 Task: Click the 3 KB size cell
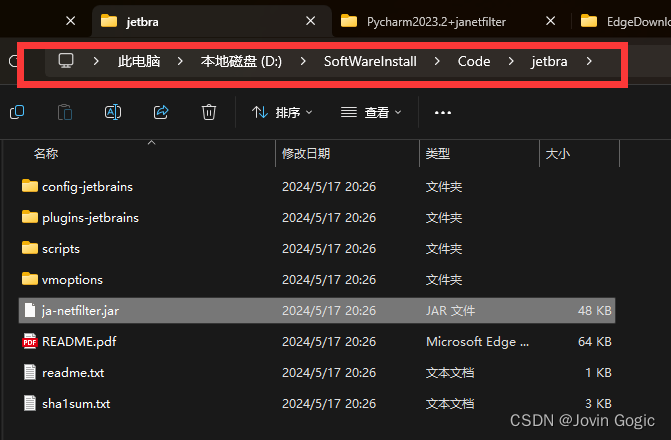pyautogui.click(x=598, y=404)
